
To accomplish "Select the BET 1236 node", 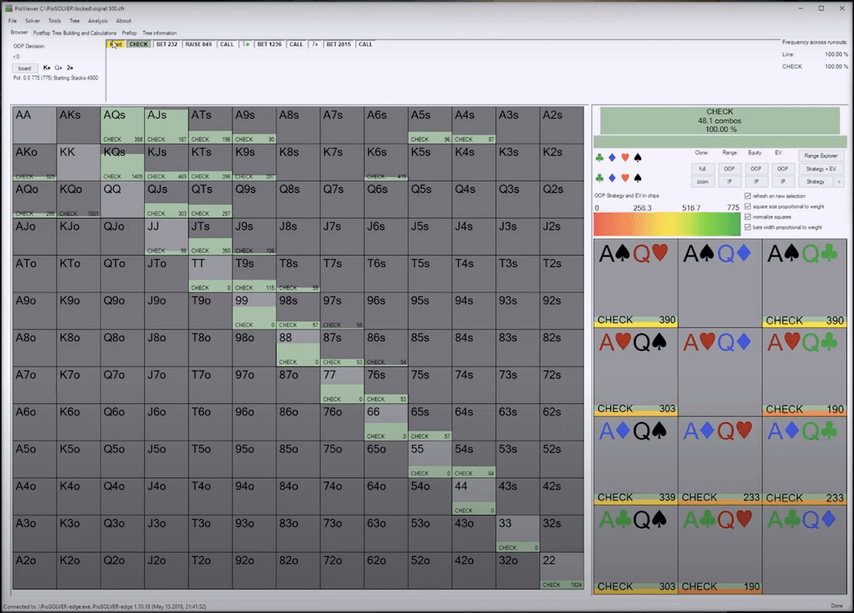I will click(x=270, y=44).
